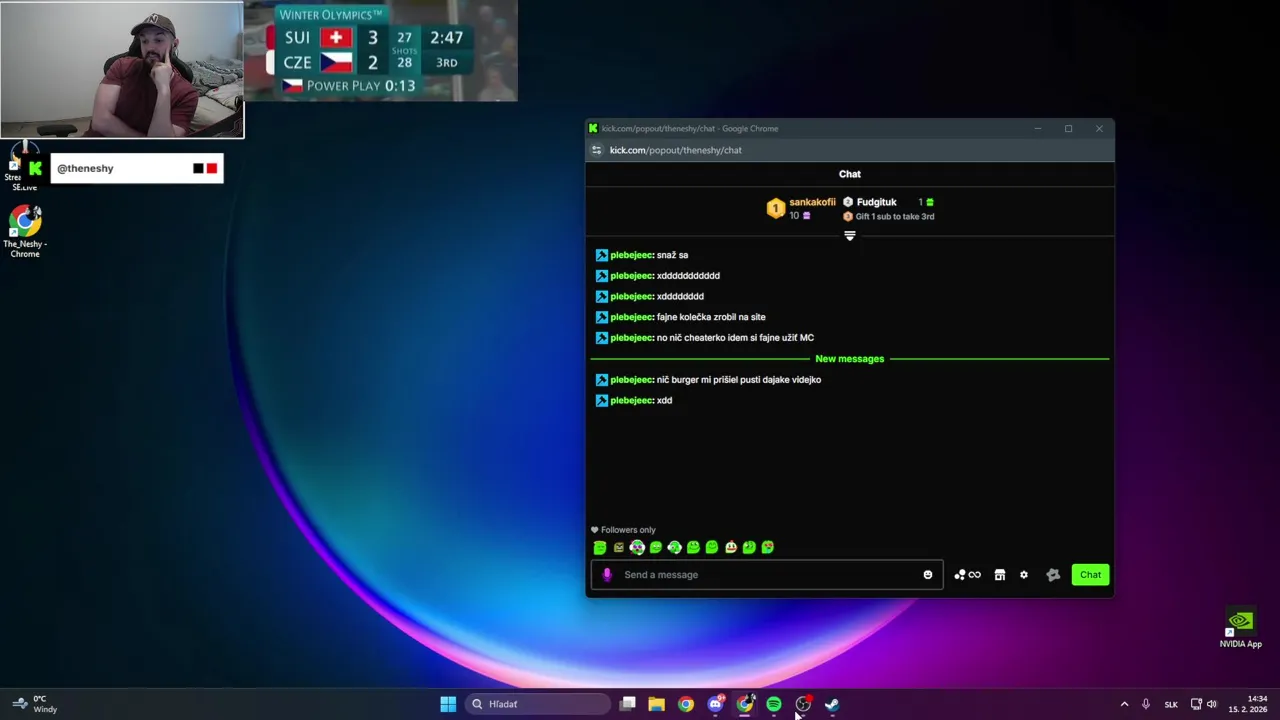1280x720 pixels.
Task: Open chat settings gear icon
Action: click(1024, 575)
